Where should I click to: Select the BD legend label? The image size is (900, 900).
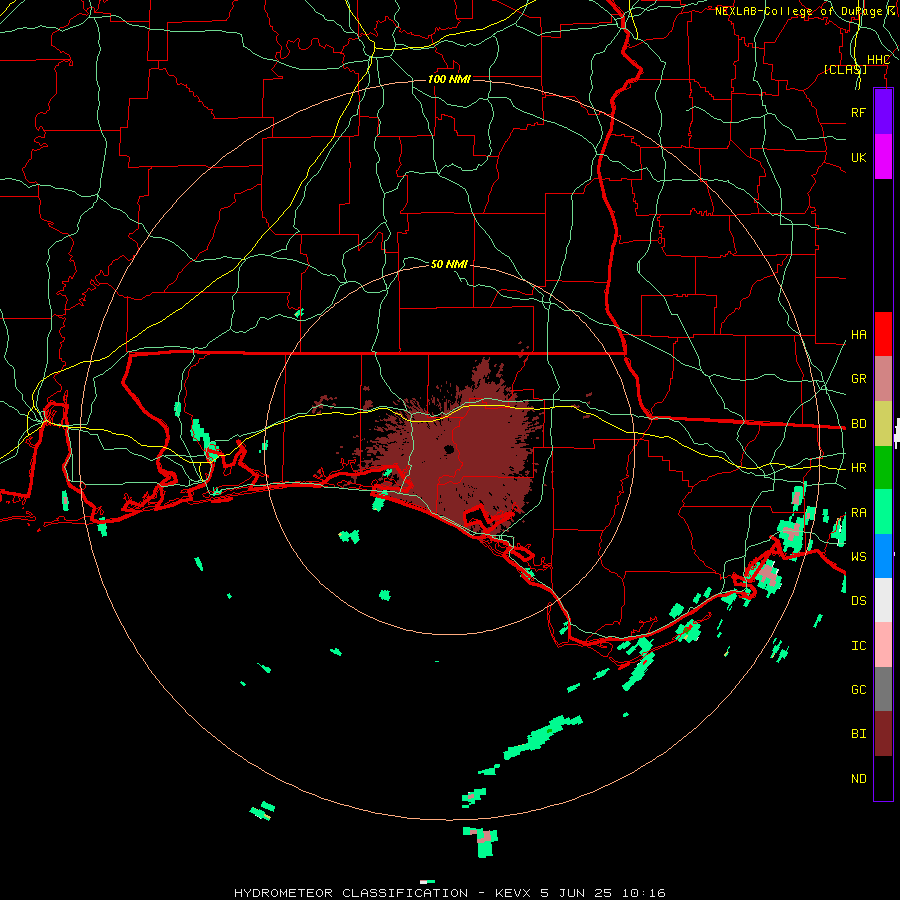[858, 424]
